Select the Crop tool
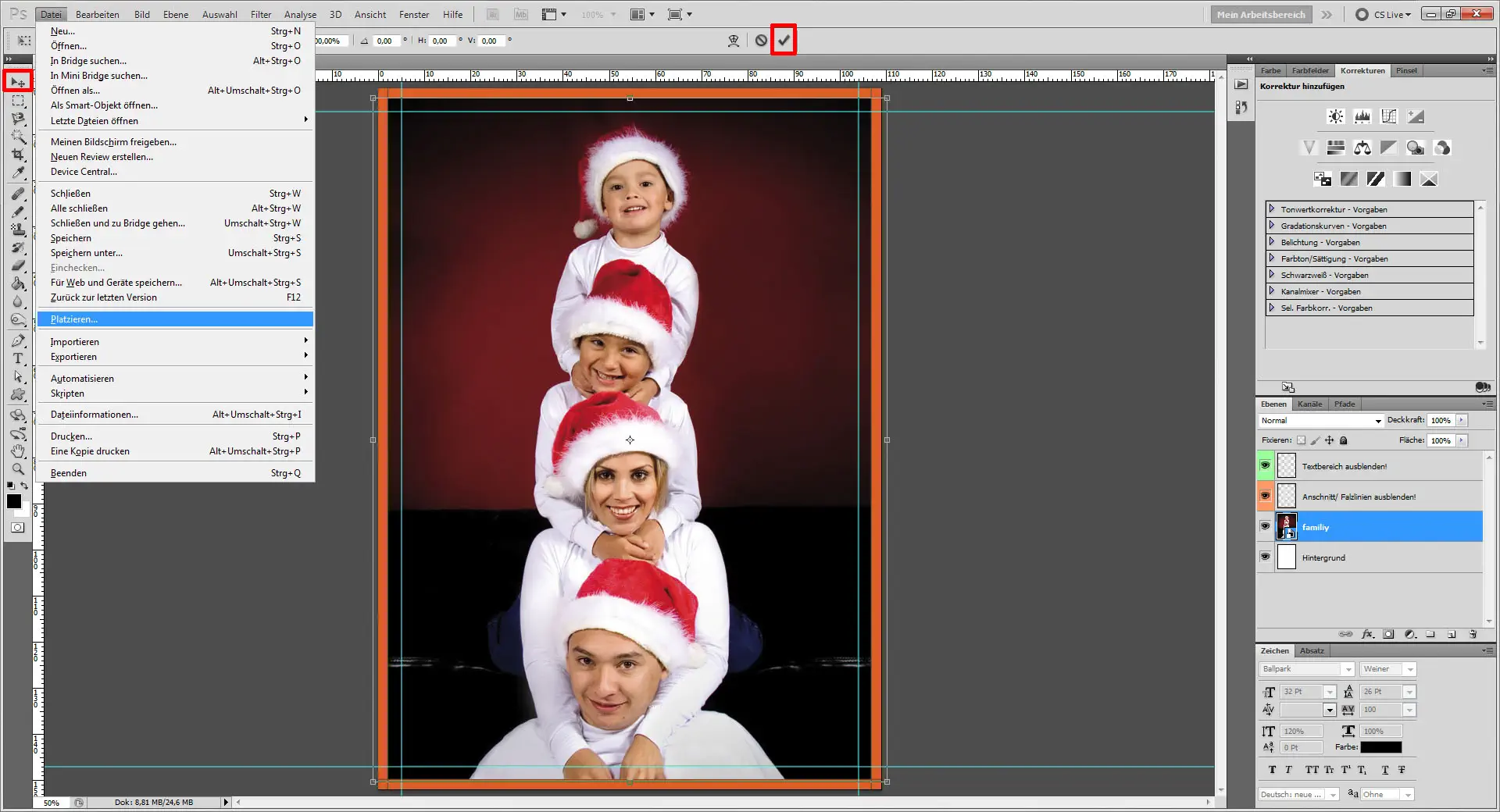The height and width of the screenshot is (812, 1500). click(x=17, y=155)
